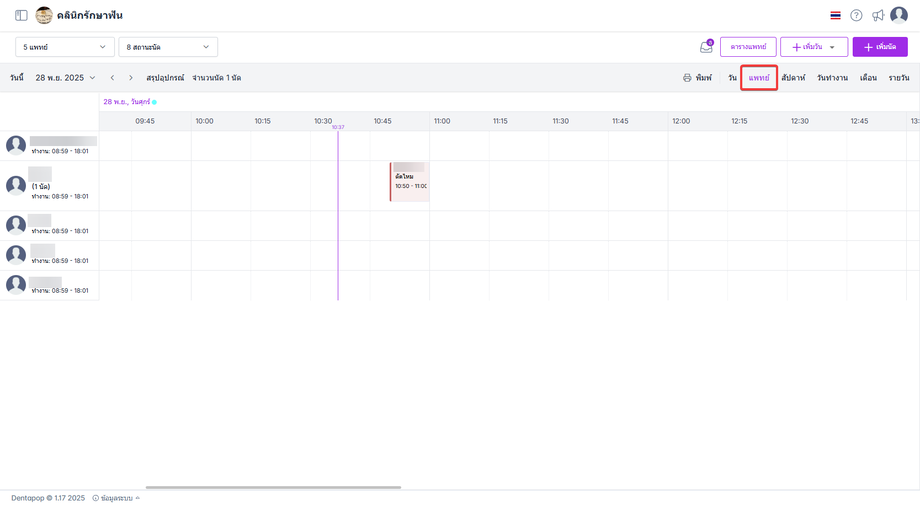
Task: Click the horizontal scrollbar at bottom
Action: [x=273, y=487]
